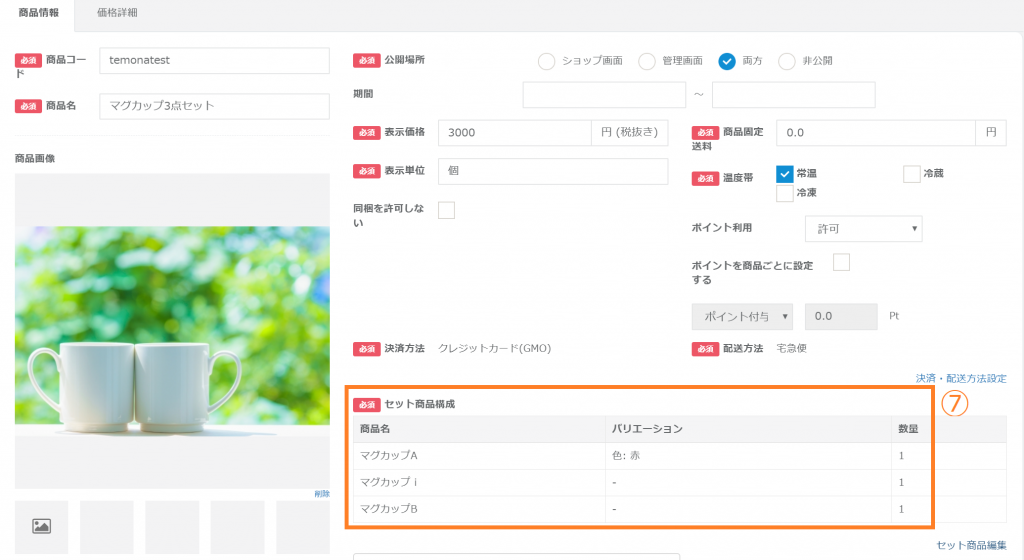Screen dimensions: 1024x560
Task: Click the image placeholder icon thumbnail
Action: pyautogui.click(x=41, y=526)
